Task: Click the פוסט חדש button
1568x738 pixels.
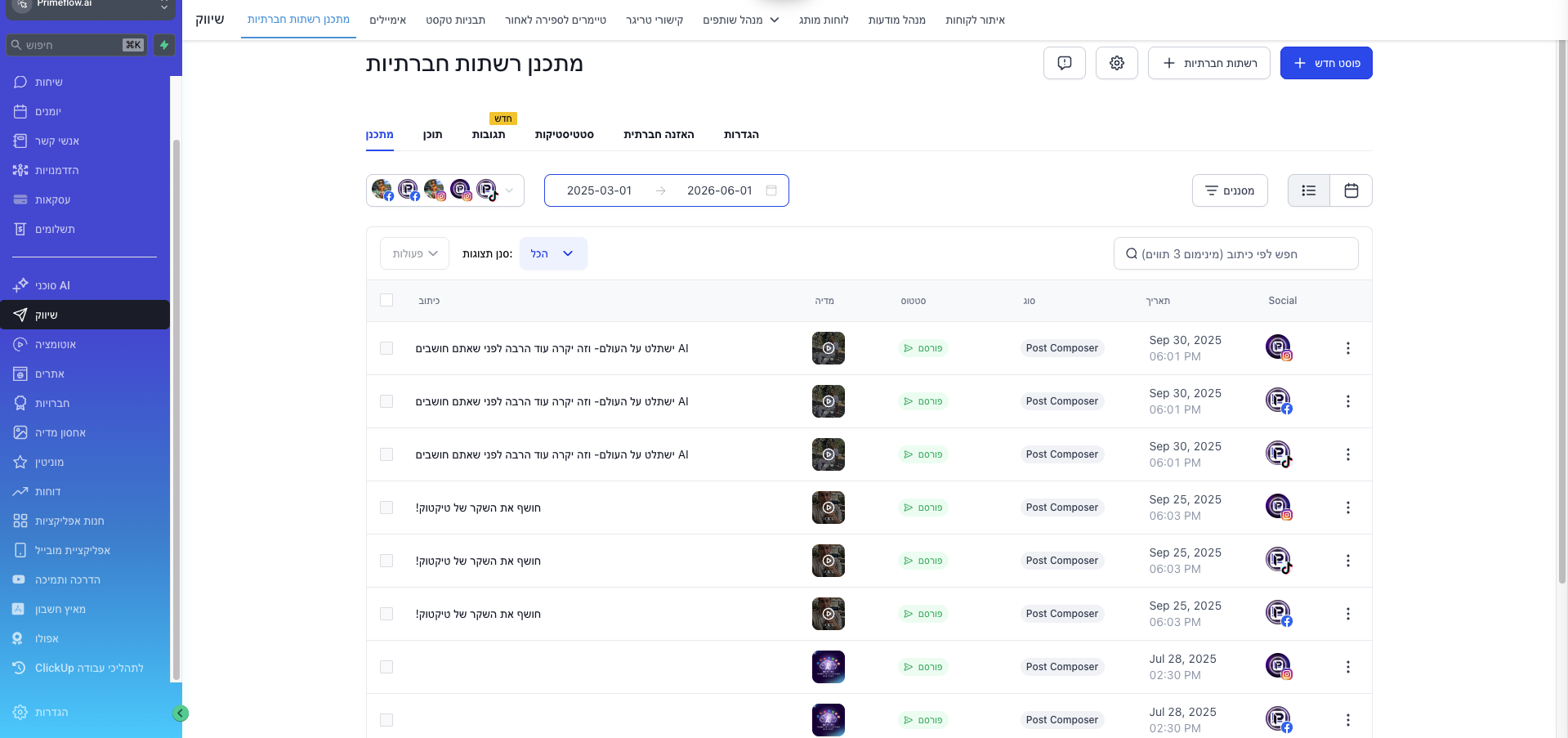Action: [1325, 63]
